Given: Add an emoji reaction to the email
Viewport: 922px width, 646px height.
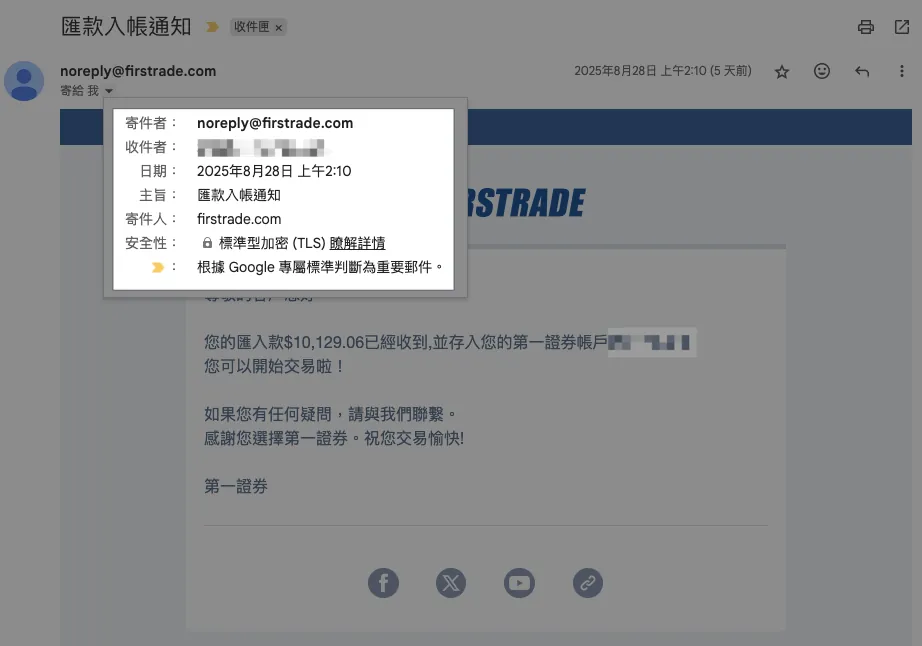Looking at the screenshot, I should (822, 72).
